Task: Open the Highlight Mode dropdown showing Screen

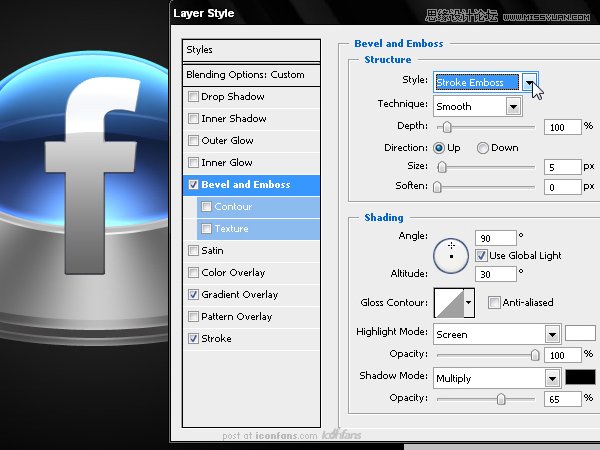Action: tap(497, 334)
